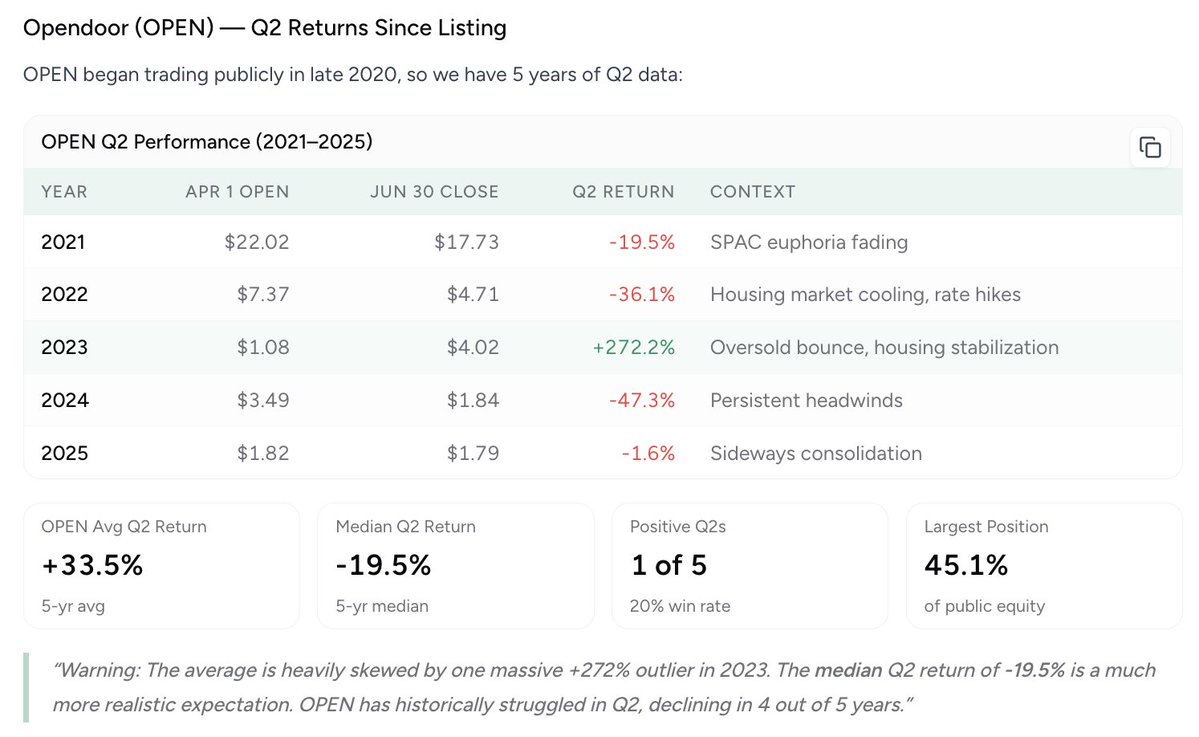Select the Largest Position stat card

click(x=1044, y=565)
